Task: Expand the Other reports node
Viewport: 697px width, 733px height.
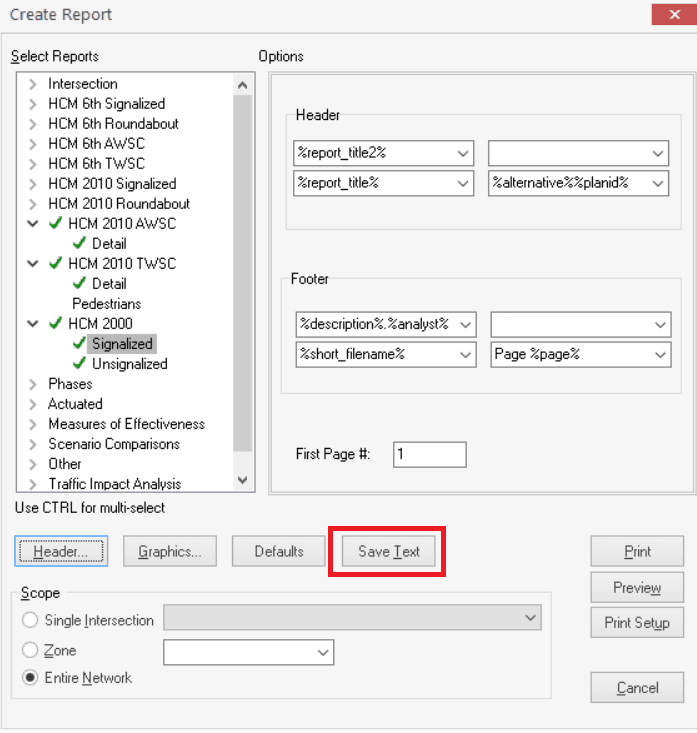Action: (32, 464)
